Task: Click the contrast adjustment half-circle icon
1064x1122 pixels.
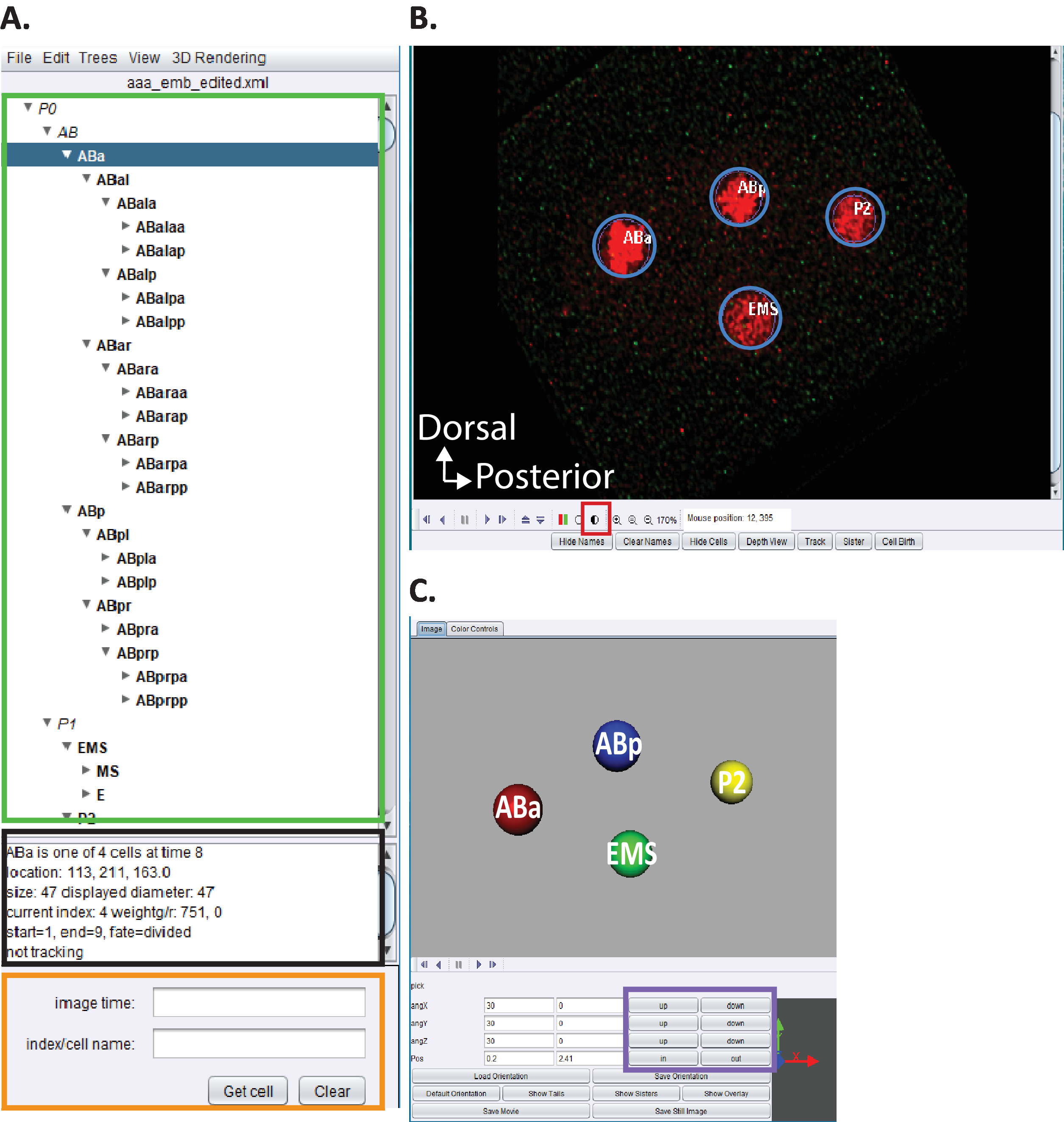Action: pos(594,519)
